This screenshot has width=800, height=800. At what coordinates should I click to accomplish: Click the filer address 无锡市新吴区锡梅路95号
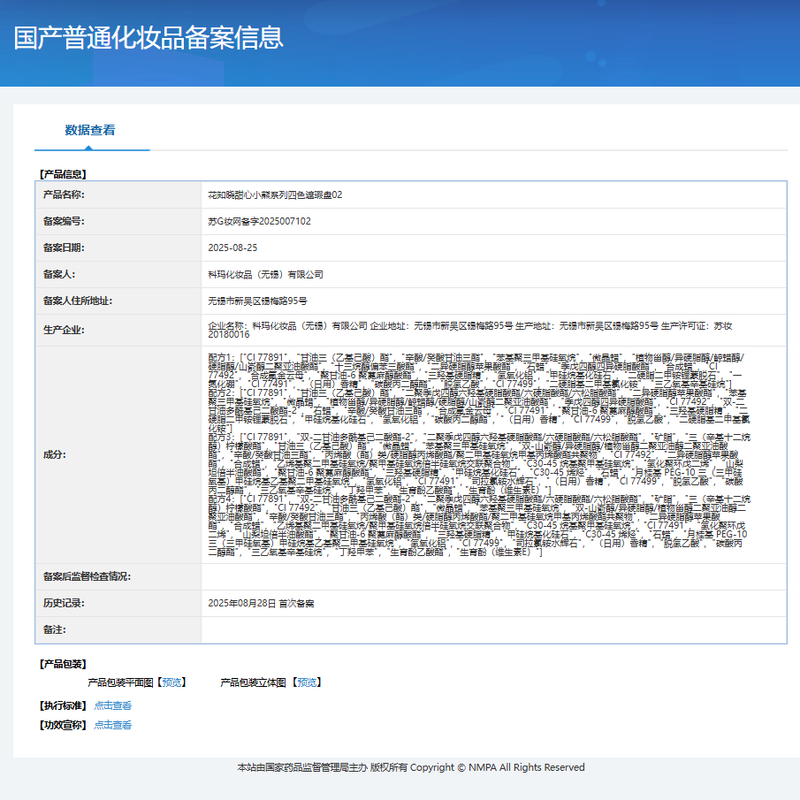point(257,300)
